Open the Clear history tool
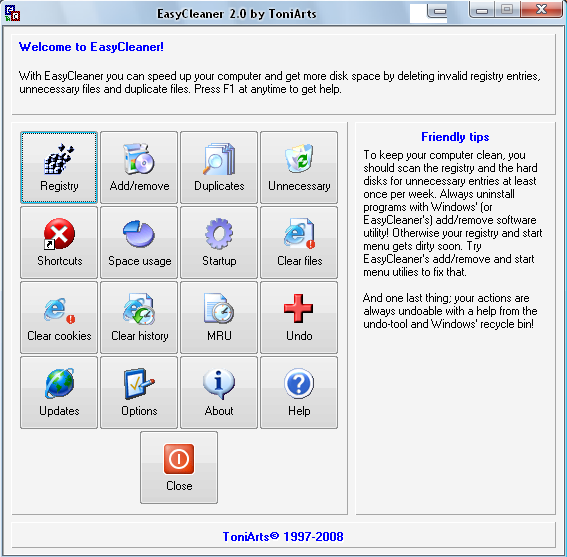The width and height of the screenshot is (567, 557). coord(139,317)
